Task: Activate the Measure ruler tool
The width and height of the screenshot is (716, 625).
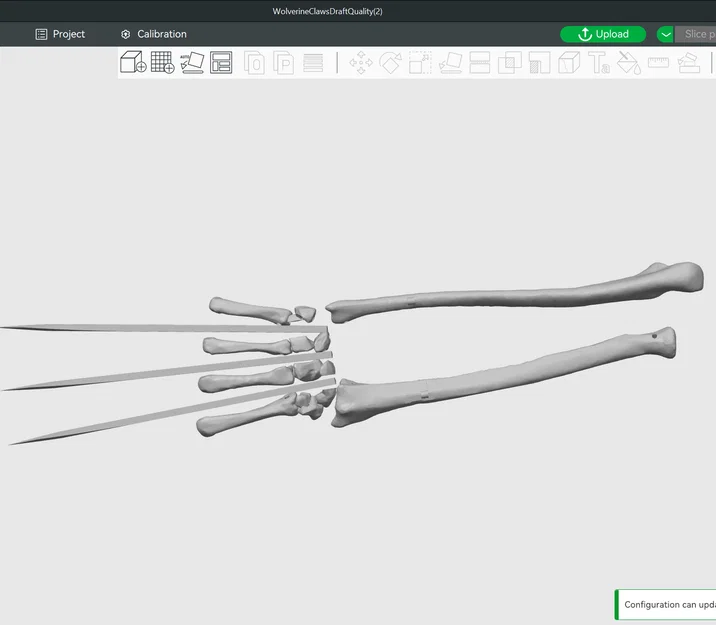Action: (658, 63)
